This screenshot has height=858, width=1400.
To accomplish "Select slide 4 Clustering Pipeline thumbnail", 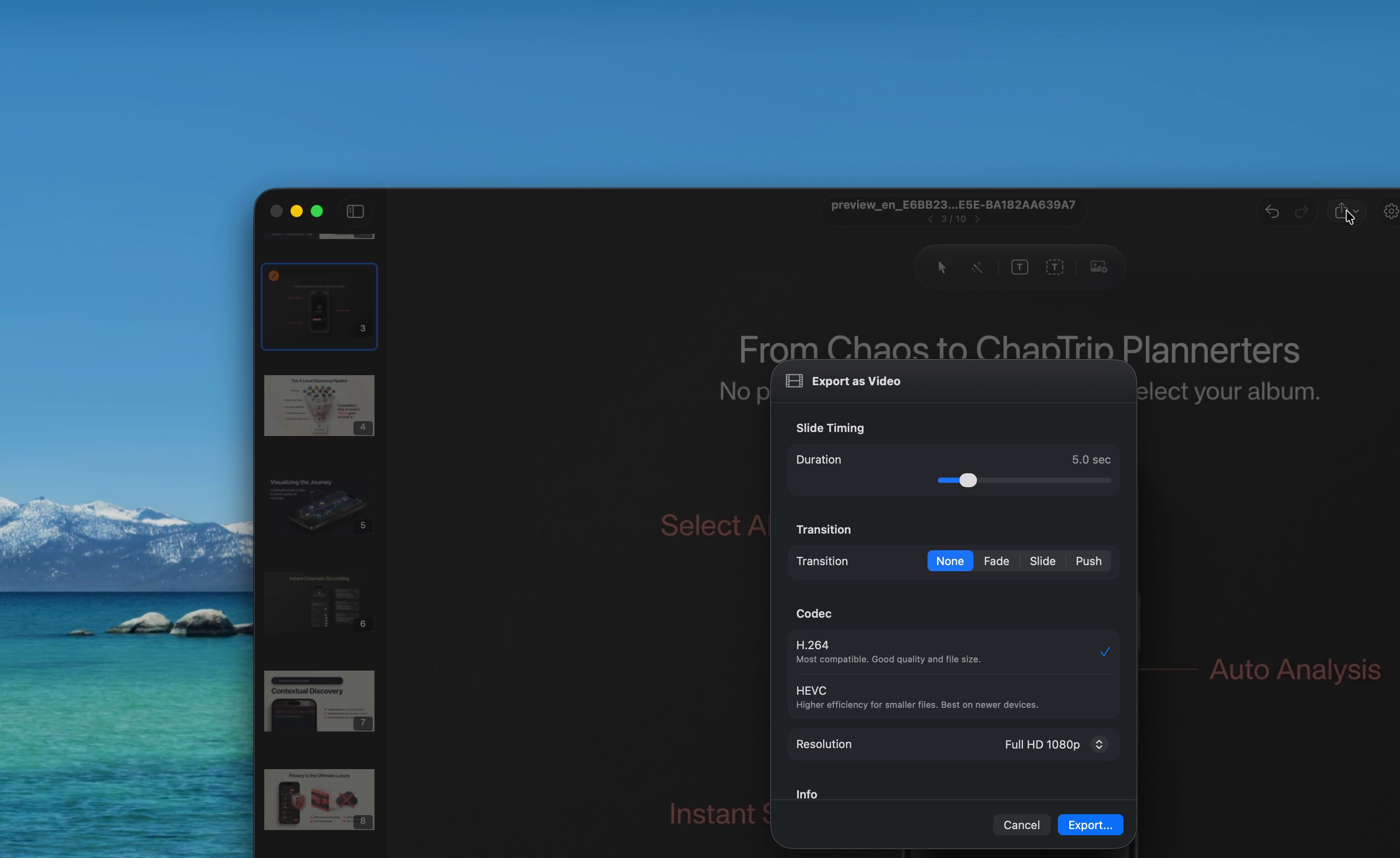I will (x=319, y=405).
